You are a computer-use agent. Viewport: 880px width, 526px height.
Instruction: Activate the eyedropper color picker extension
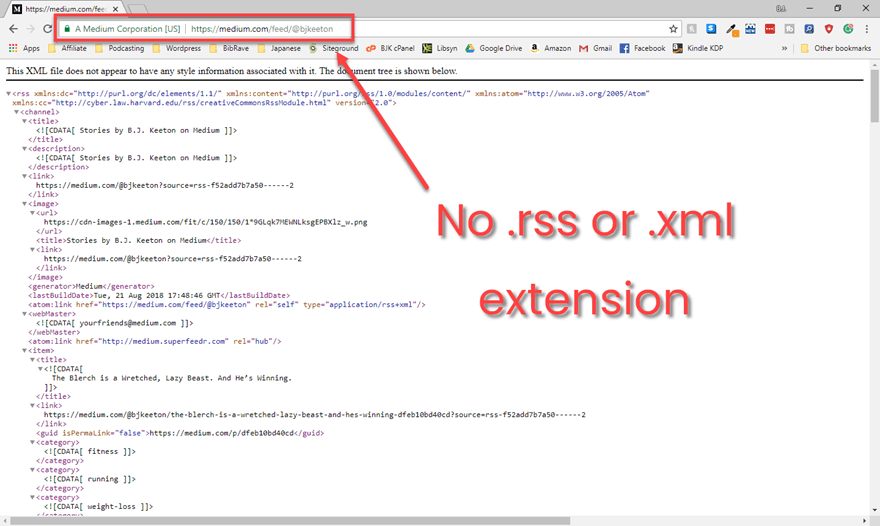(x=731, y=29)
